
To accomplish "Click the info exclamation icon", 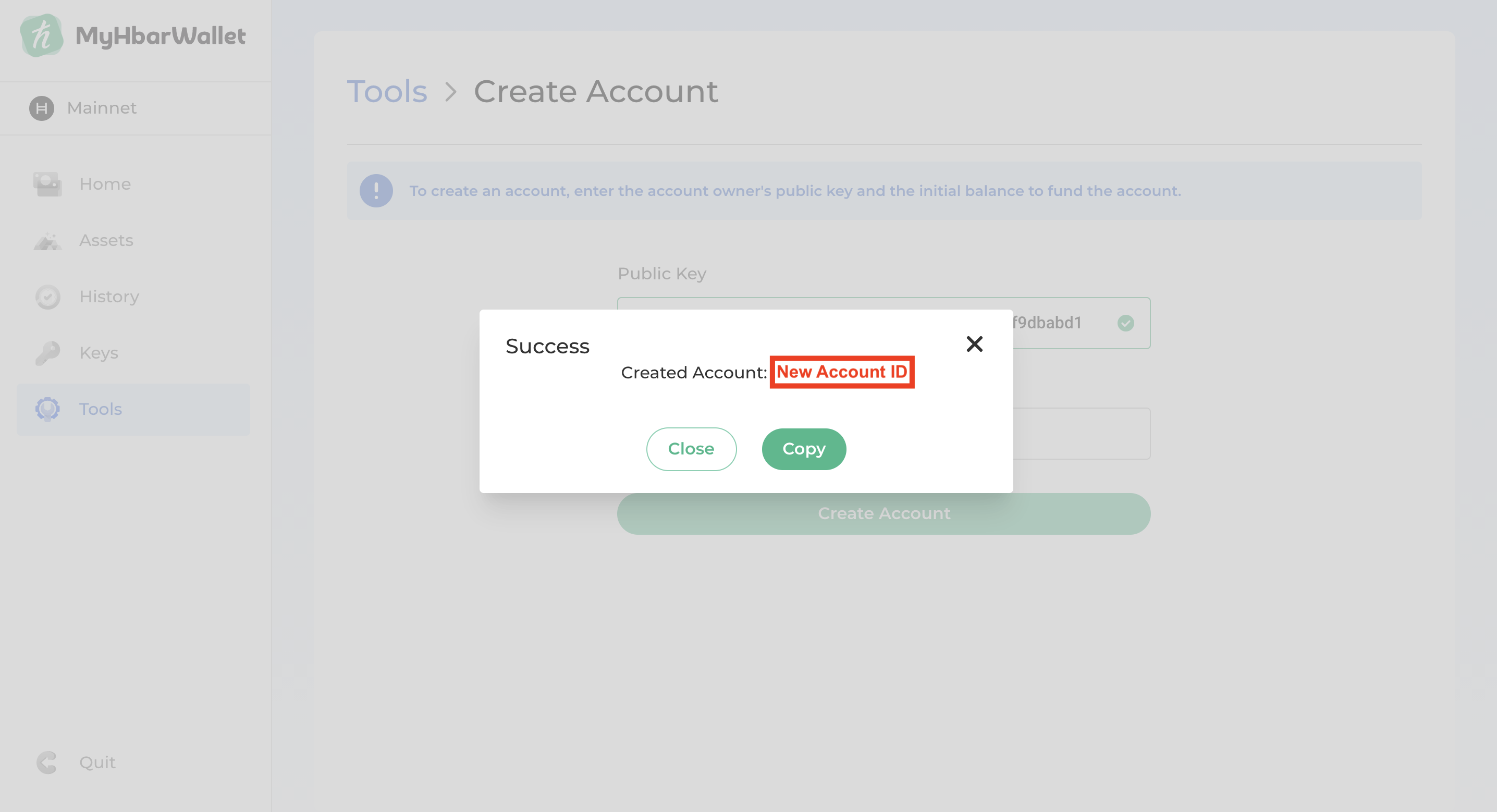I will (376, 191).
